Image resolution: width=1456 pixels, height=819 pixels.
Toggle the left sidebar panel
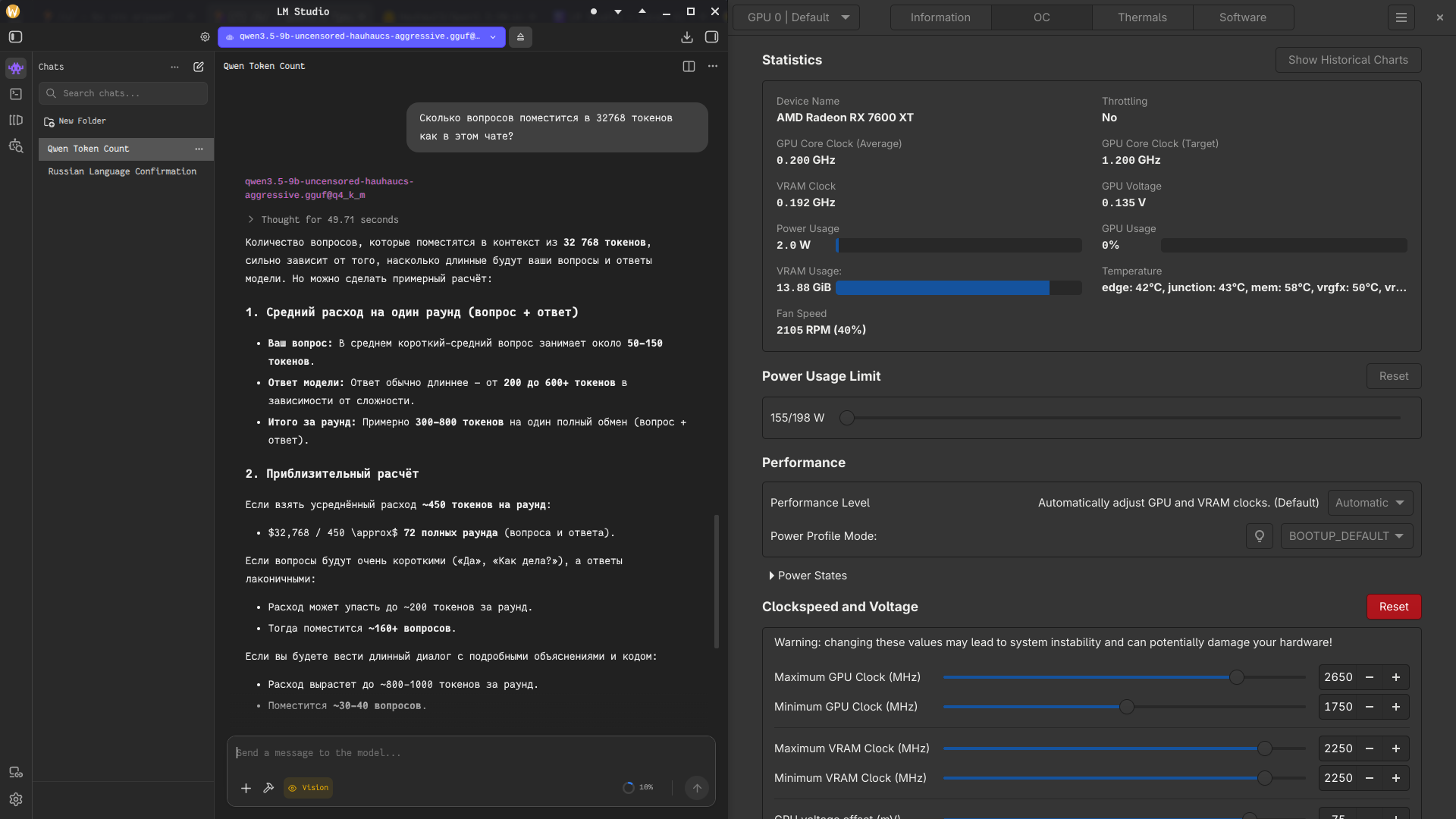15,36
